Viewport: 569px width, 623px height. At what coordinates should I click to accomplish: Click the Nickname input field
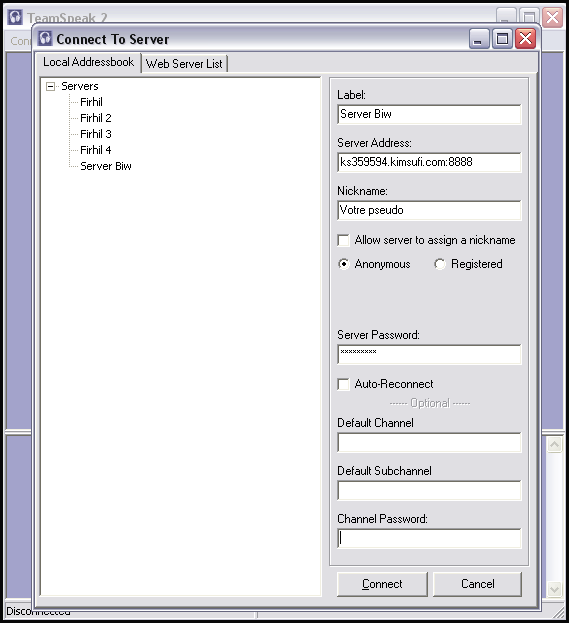click(429, 210)
